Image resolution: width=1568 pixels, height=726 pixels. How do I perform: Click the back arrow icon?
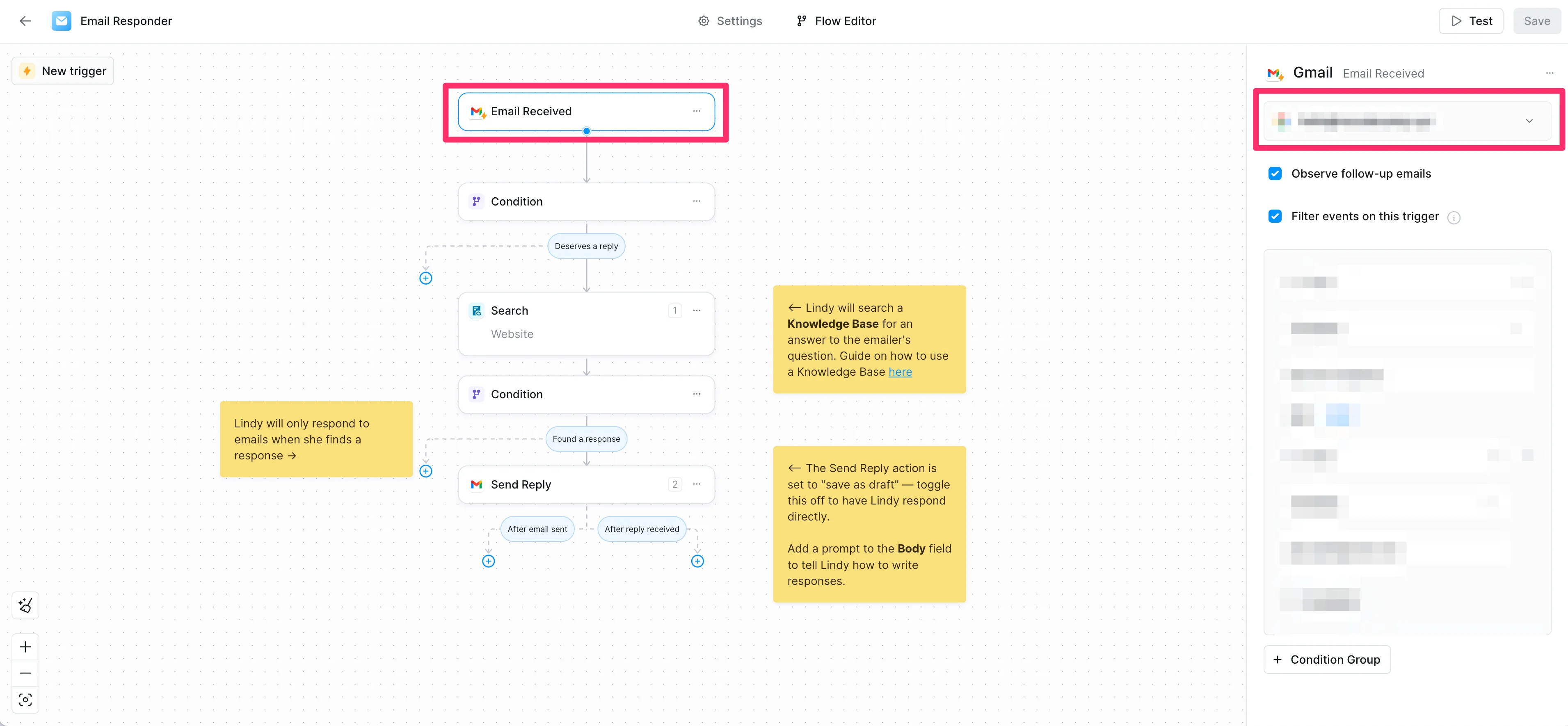pos(25,21)
